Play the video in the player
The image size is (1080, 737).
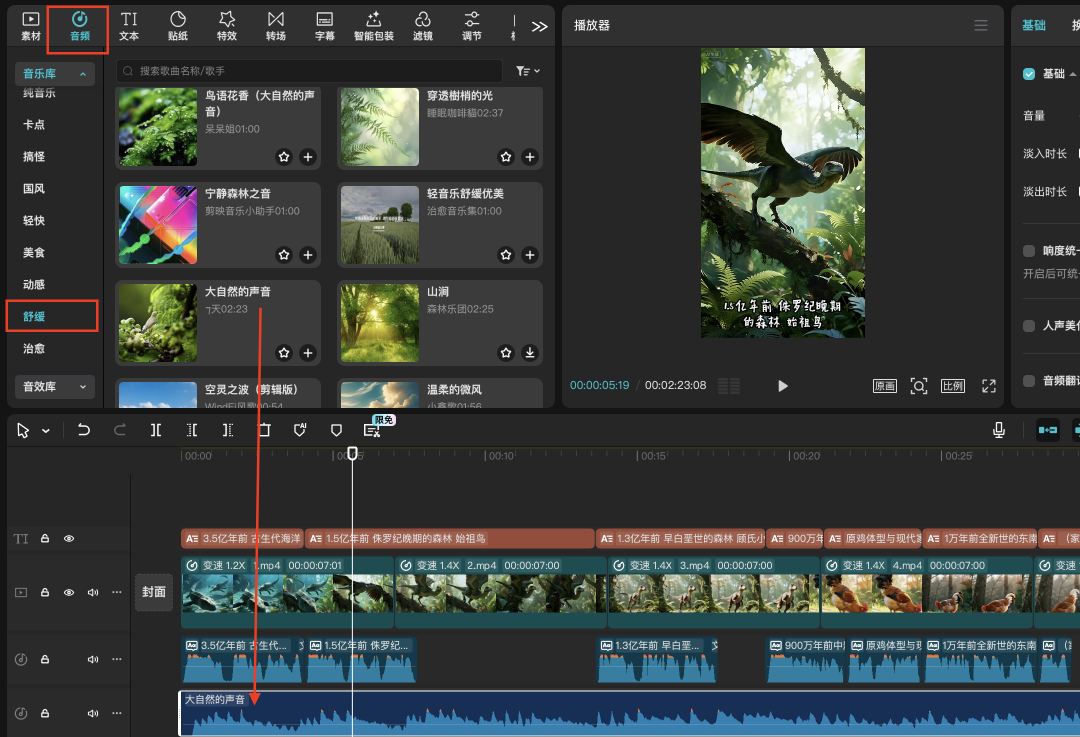tap(783, 386)
